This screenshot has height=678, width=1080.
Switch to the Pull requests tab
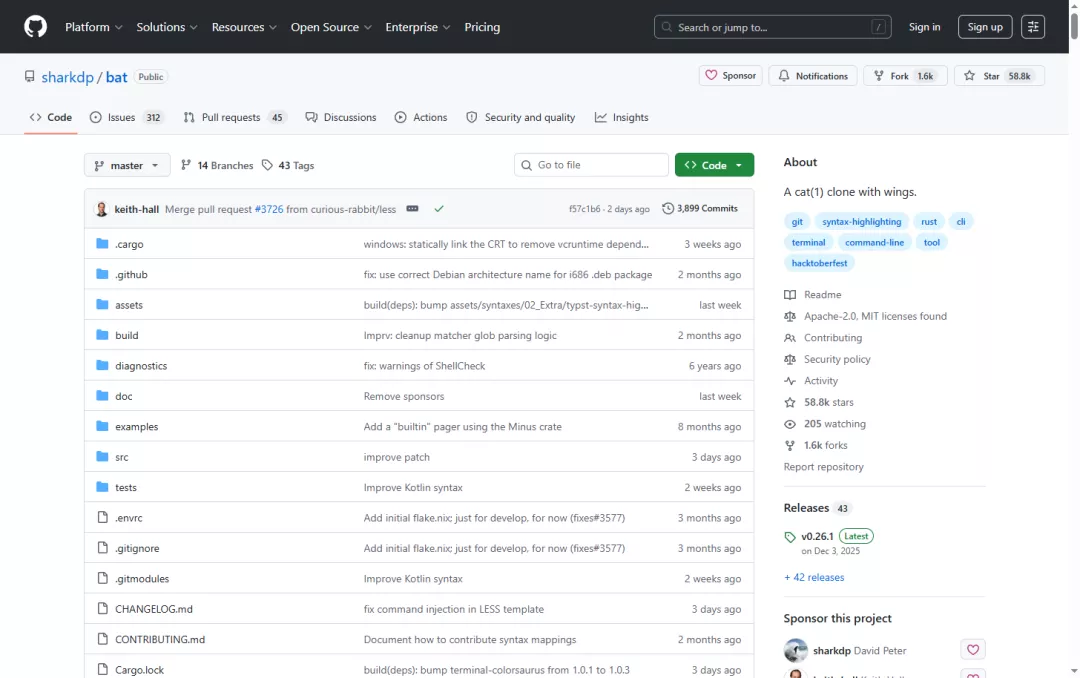234,117
